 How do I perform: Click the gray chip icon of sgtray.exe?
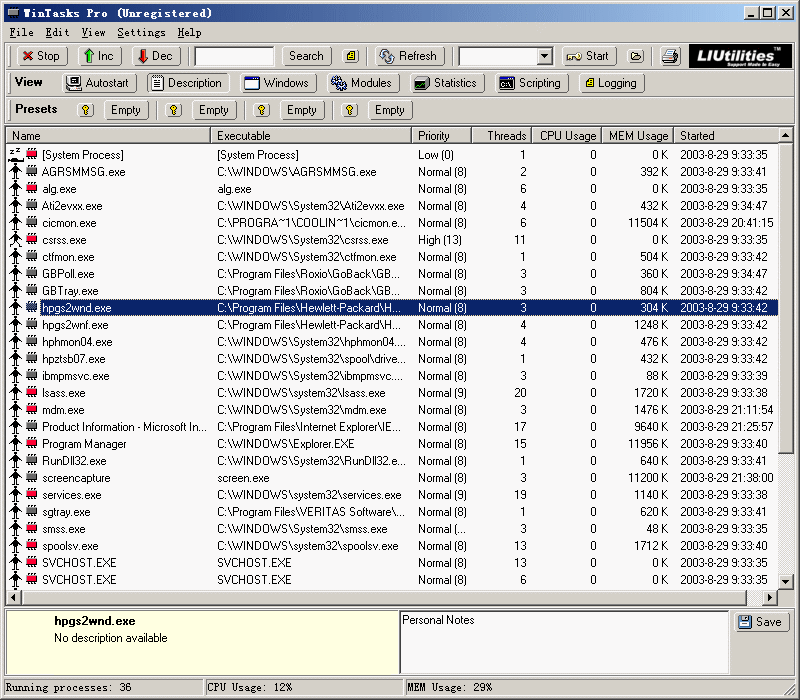click(32, 511)
